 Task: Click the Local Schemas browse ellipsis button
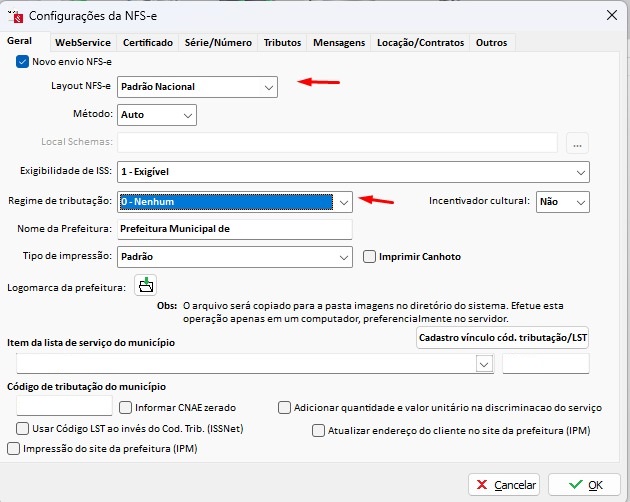578,143
